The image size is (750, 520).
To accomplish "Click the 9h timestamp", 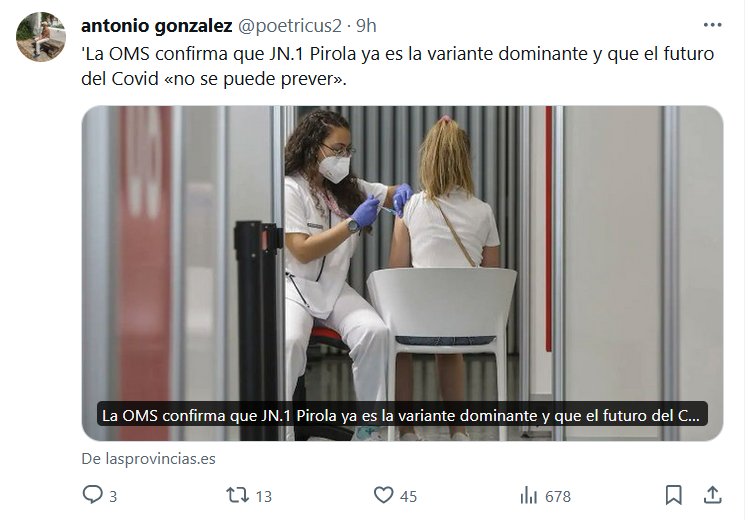I will [x=366, y=26].
